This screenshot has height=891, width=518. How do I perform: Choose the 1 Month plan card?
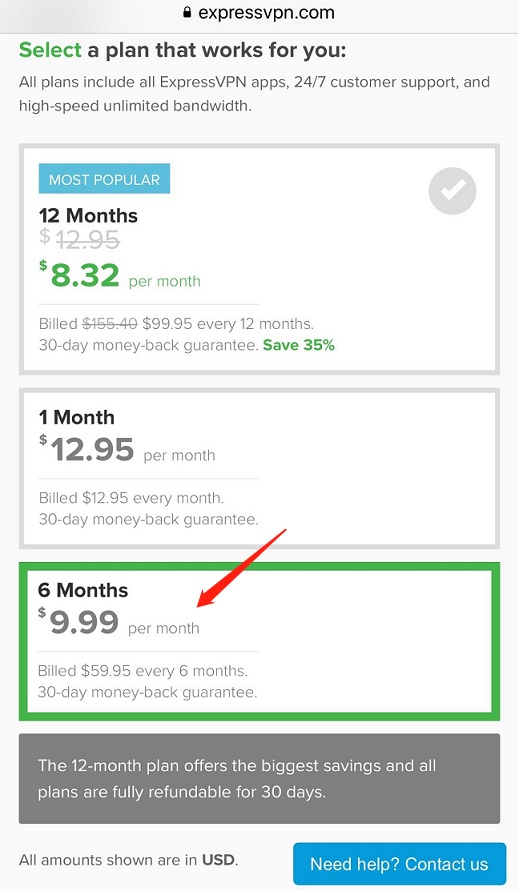coord(260,468)
